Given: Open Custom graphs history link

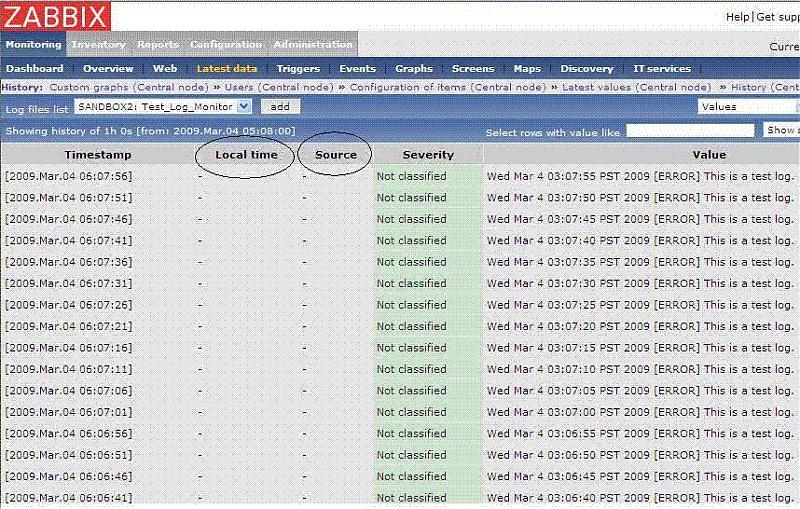Looking at the screenshot, I should coord(129,87).
